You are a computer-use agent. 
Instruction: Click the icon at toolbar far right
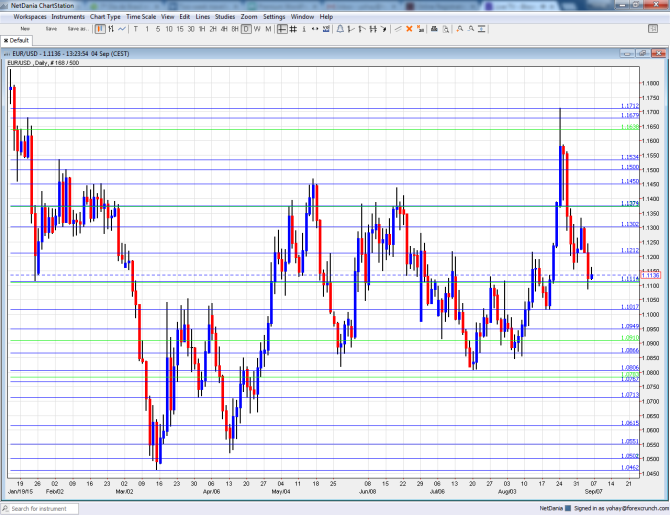tap(653, 29)
